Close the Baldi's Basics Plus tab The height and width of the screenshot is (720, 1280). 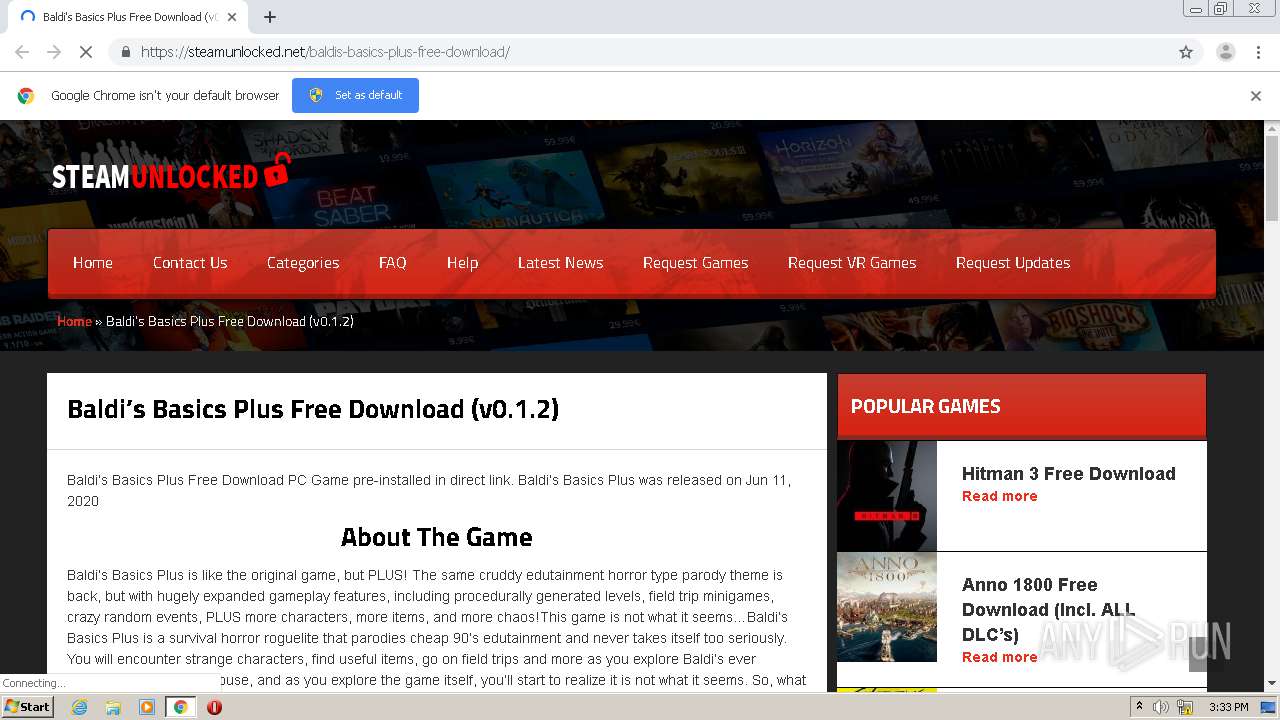pos(232,17)
